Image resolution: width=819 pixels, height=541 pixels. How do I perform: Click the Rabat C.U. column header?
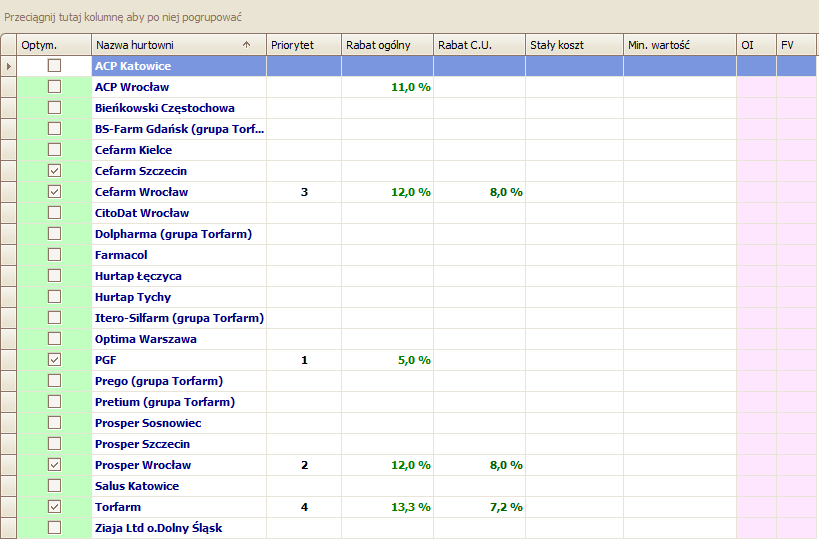(478, 45)
